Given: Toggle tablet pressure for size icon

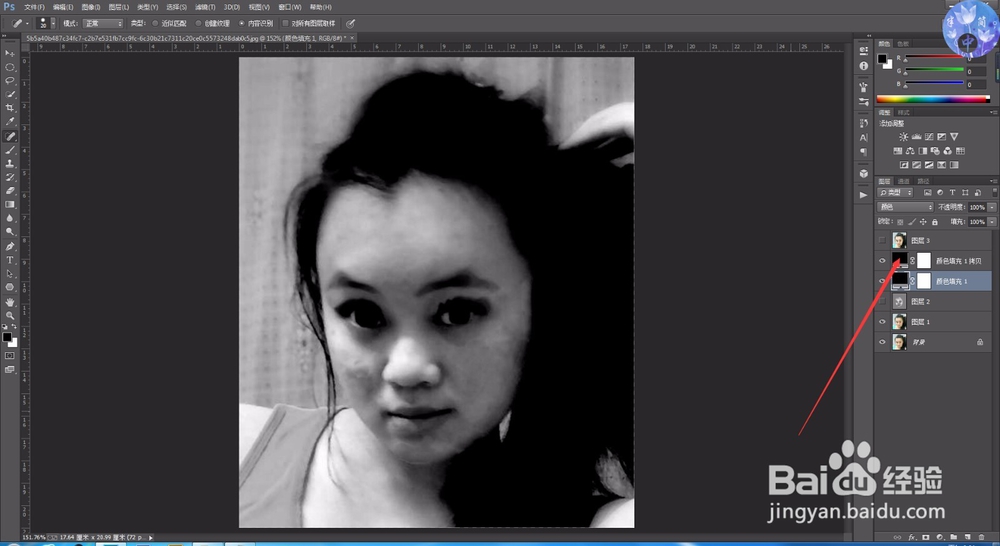Looking at the screenshot, I should point(350,24).
